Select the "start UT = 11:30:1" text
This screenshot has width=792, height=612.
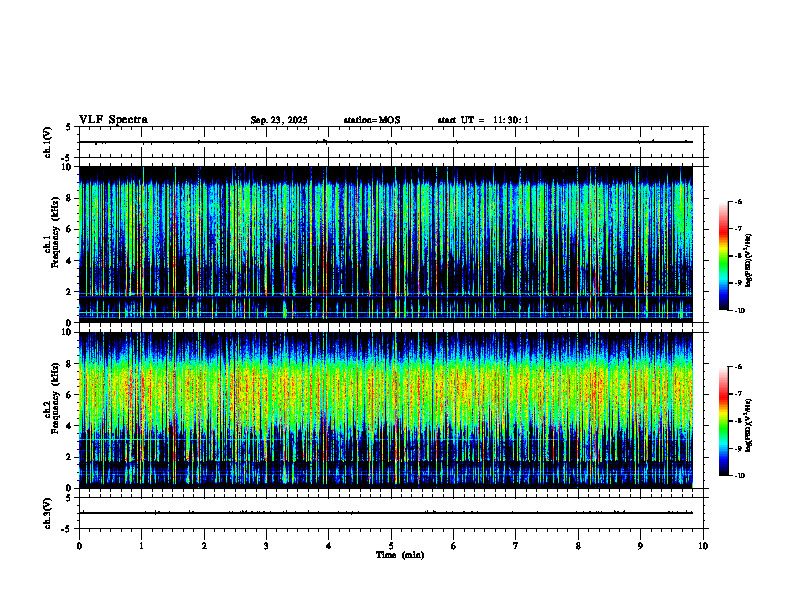click(x=483, y=120)
